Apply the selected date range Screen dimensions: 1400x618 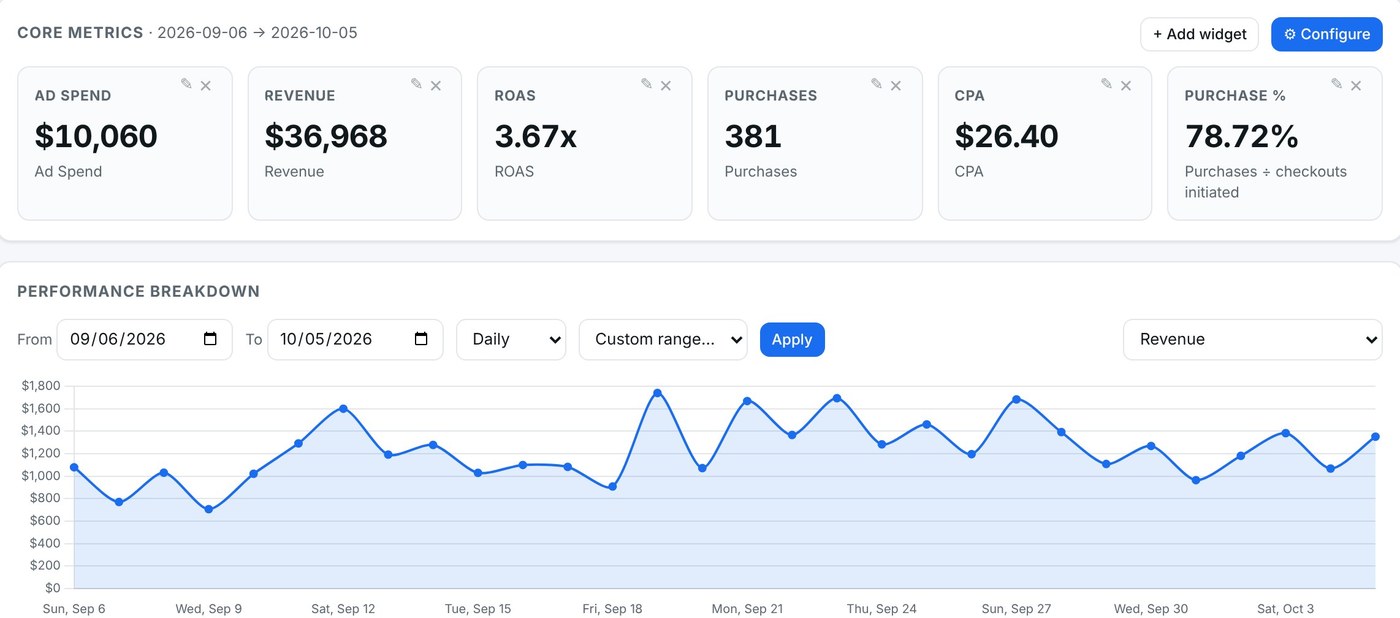tap(792, 339)
